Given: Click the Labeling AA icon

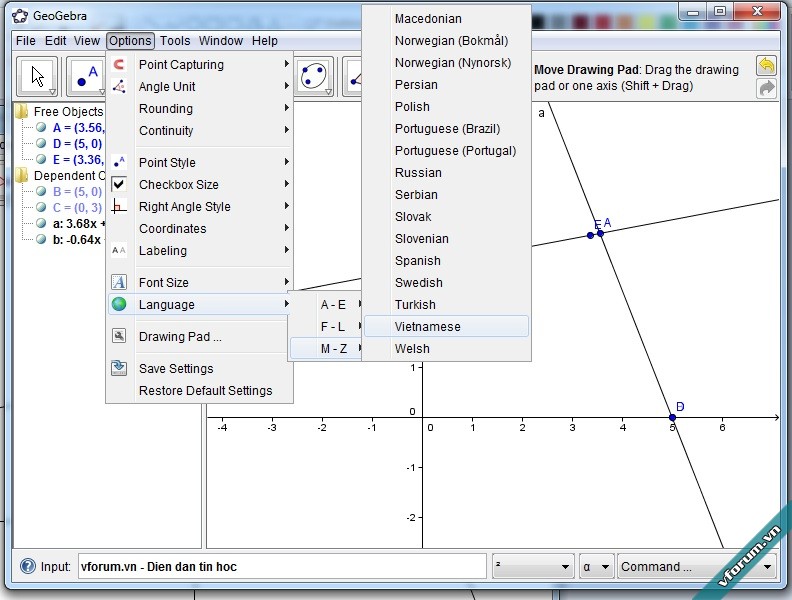Looking at the screenshot, I should (x=119, y=251).
